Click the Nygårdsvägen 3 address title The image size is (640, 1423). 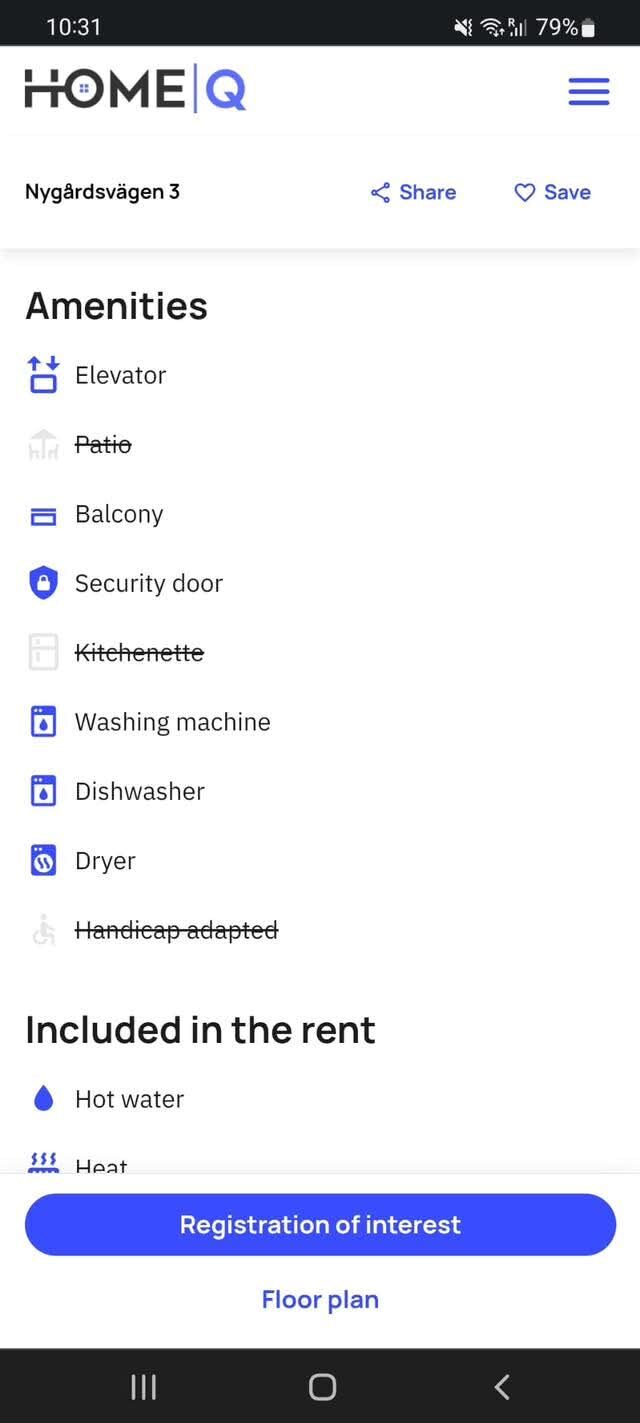click(102, 192)
